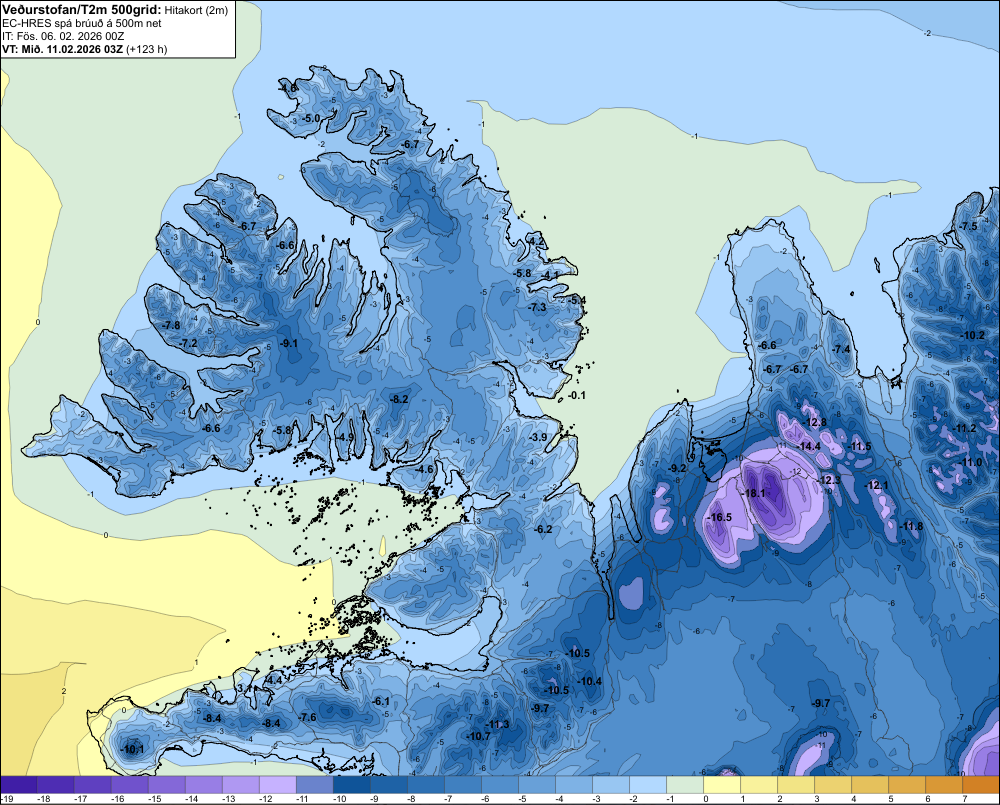Click the -4.9 temperature label
1000x805 pixels.
tap(345, 437)
